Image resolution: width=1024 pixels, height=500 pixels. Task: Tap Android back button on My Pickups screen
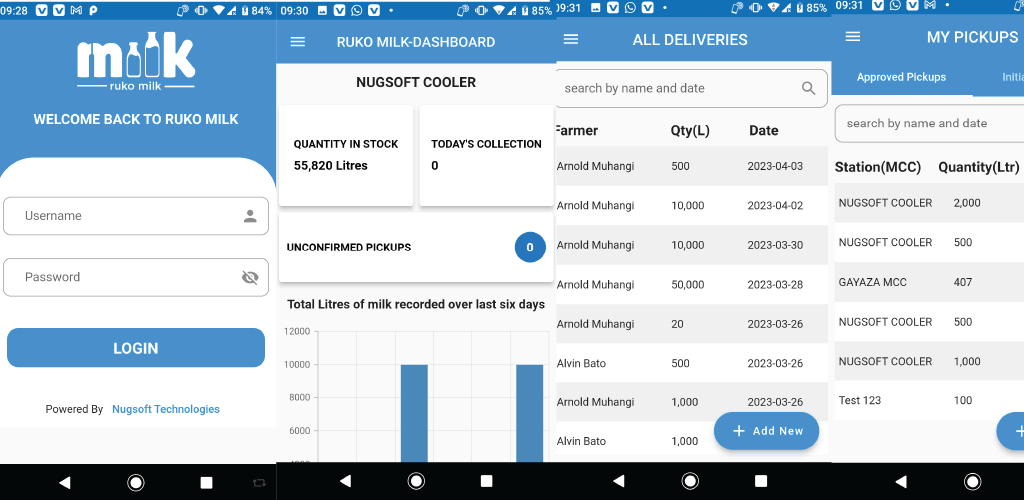(901, 482)
